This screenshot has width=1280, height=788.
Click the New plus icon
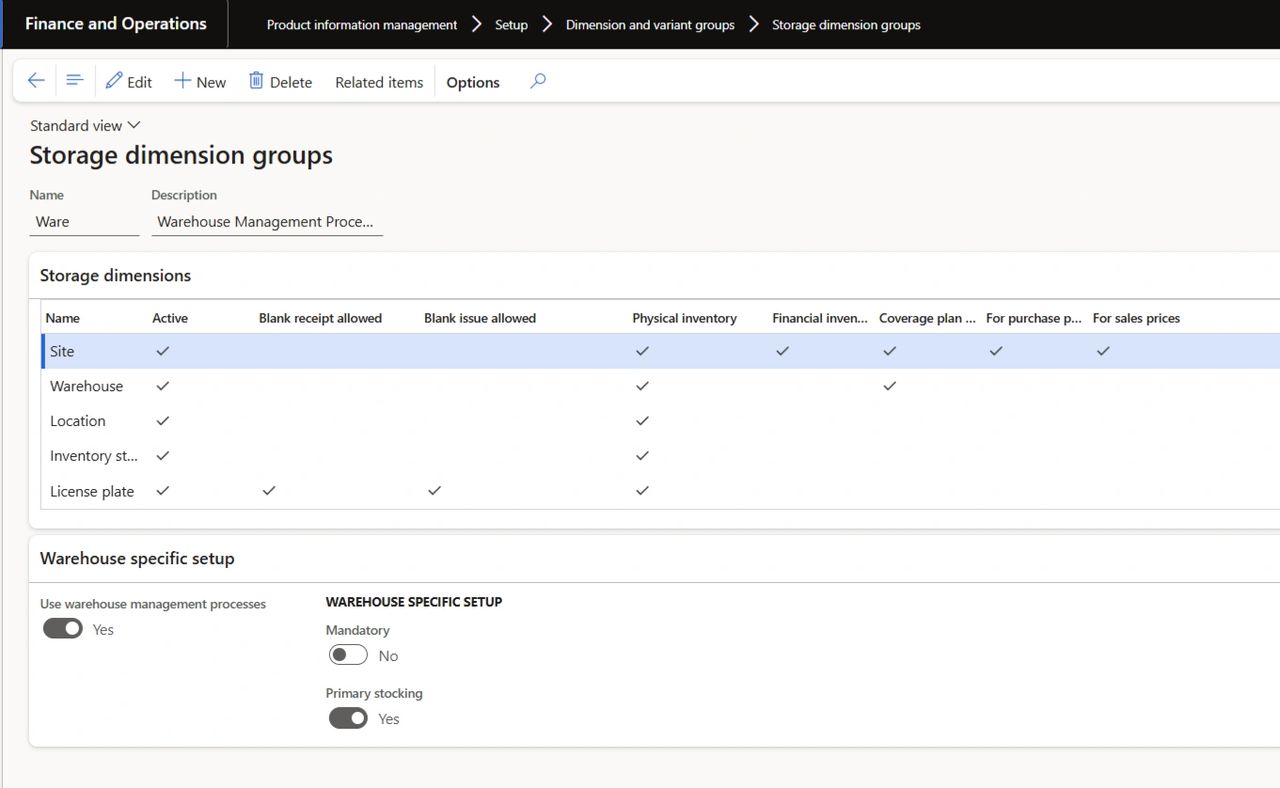pos(182,81)
